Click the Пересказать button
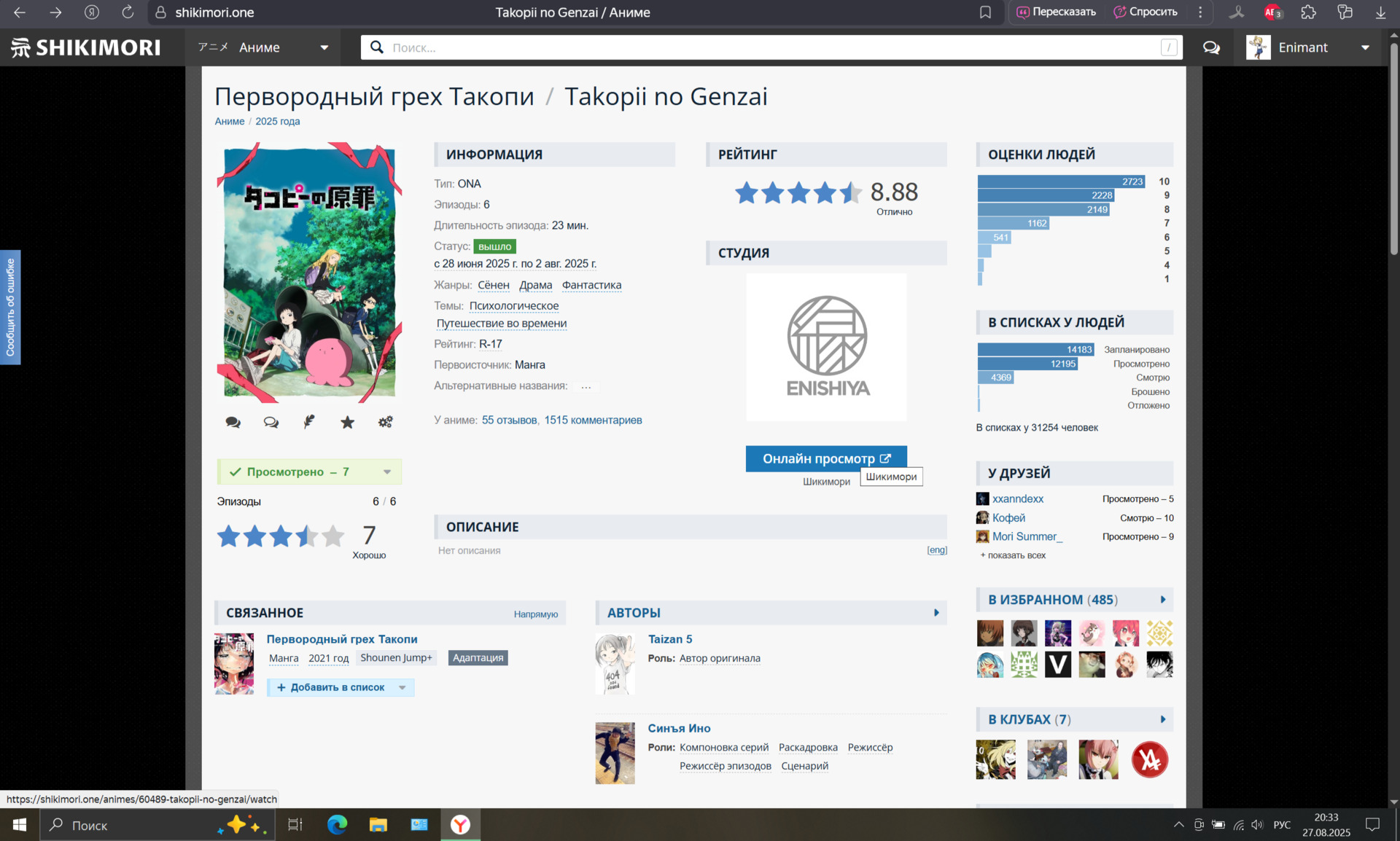Viewport: 1400px width, 841px height. (x=1057, y=12)
